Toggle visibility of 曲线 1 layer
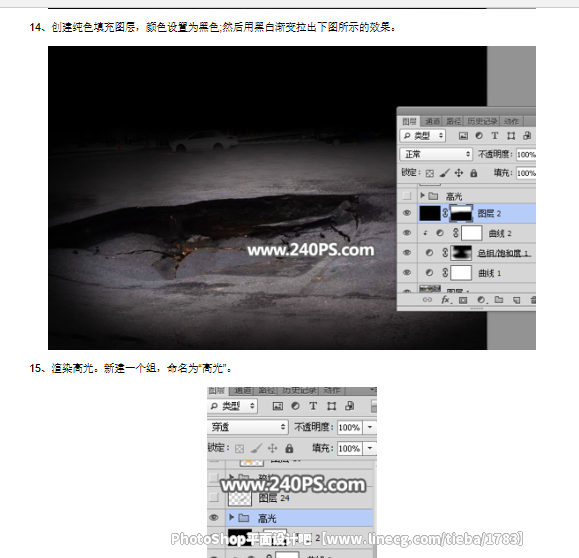The image size is (579, 558). [x=407, y=273]
